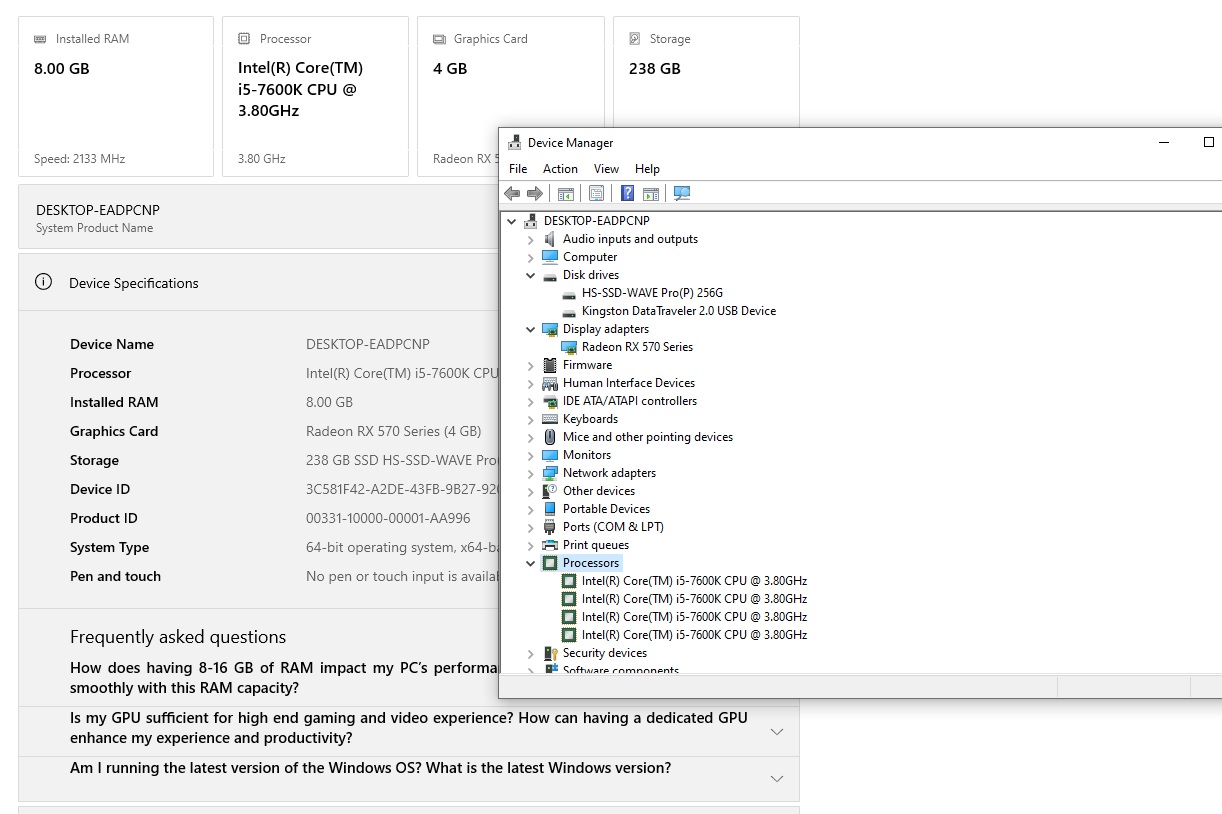Expand Audio inputs and outputs node
Image resolution: width=1222 pixels, height=814 pixels.
point(531,239)
